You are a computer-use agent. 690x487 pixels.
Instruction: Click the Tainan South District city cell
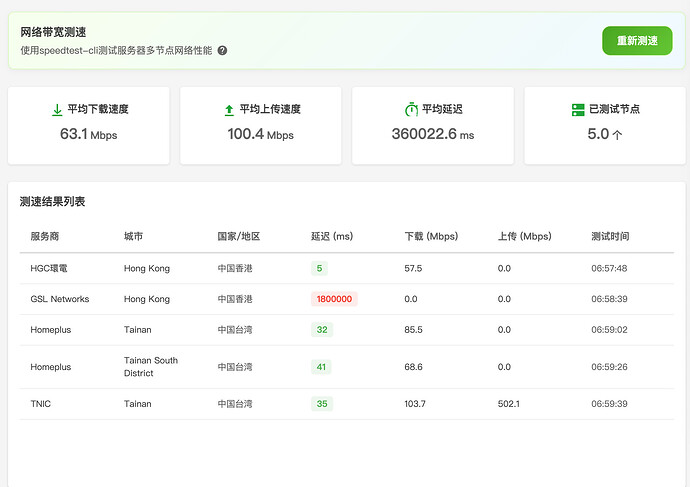(151, 367)
